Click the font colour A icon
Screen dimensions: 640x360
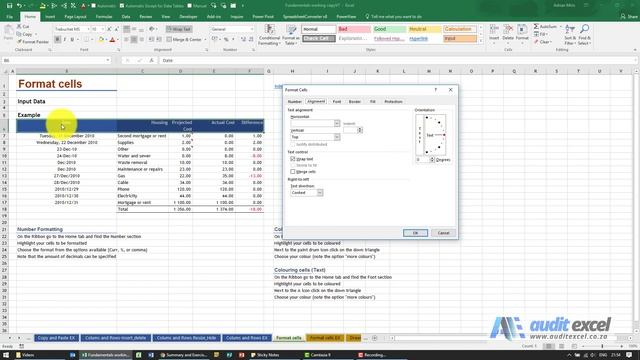(113, 40)
